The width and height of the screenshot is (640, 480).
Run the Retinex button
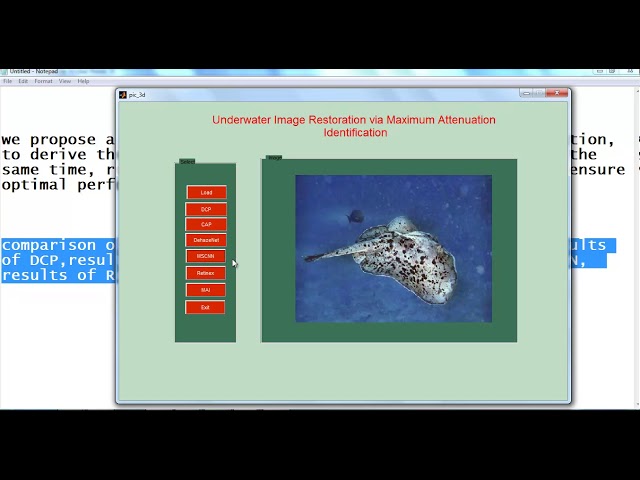[205, 273]
